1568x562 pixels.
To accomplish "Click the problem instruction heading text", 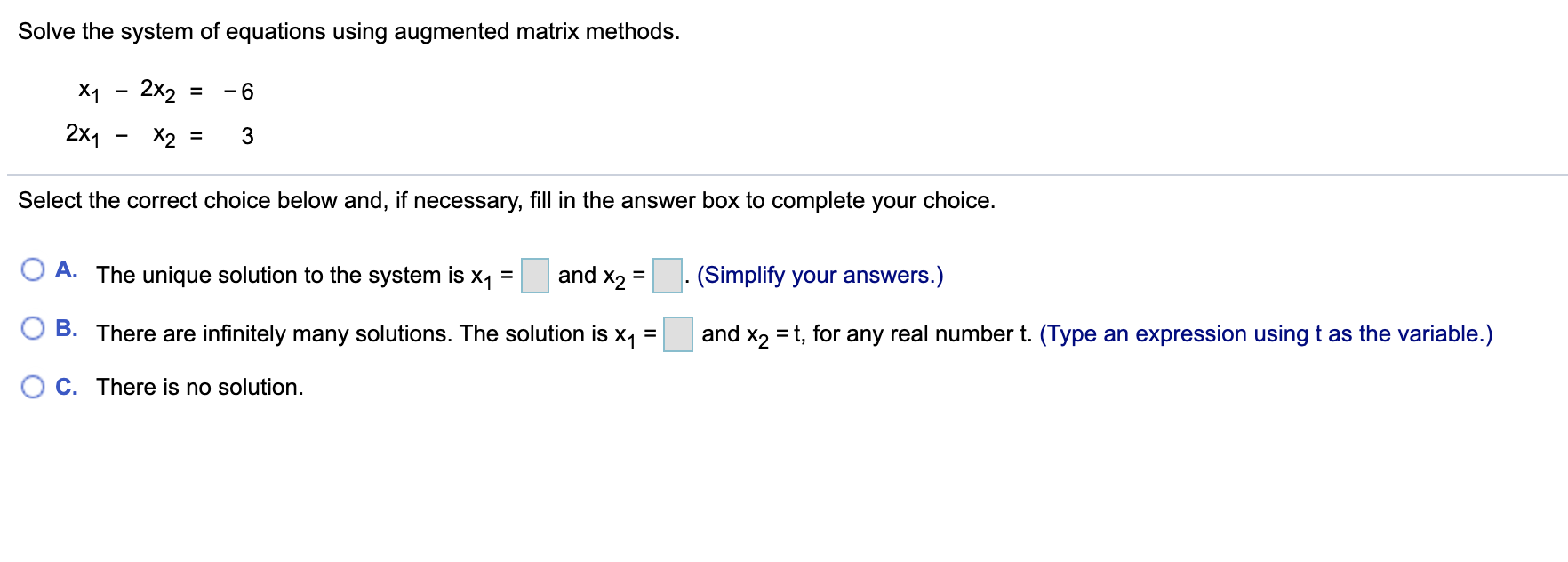I will (x=349, y=30).
